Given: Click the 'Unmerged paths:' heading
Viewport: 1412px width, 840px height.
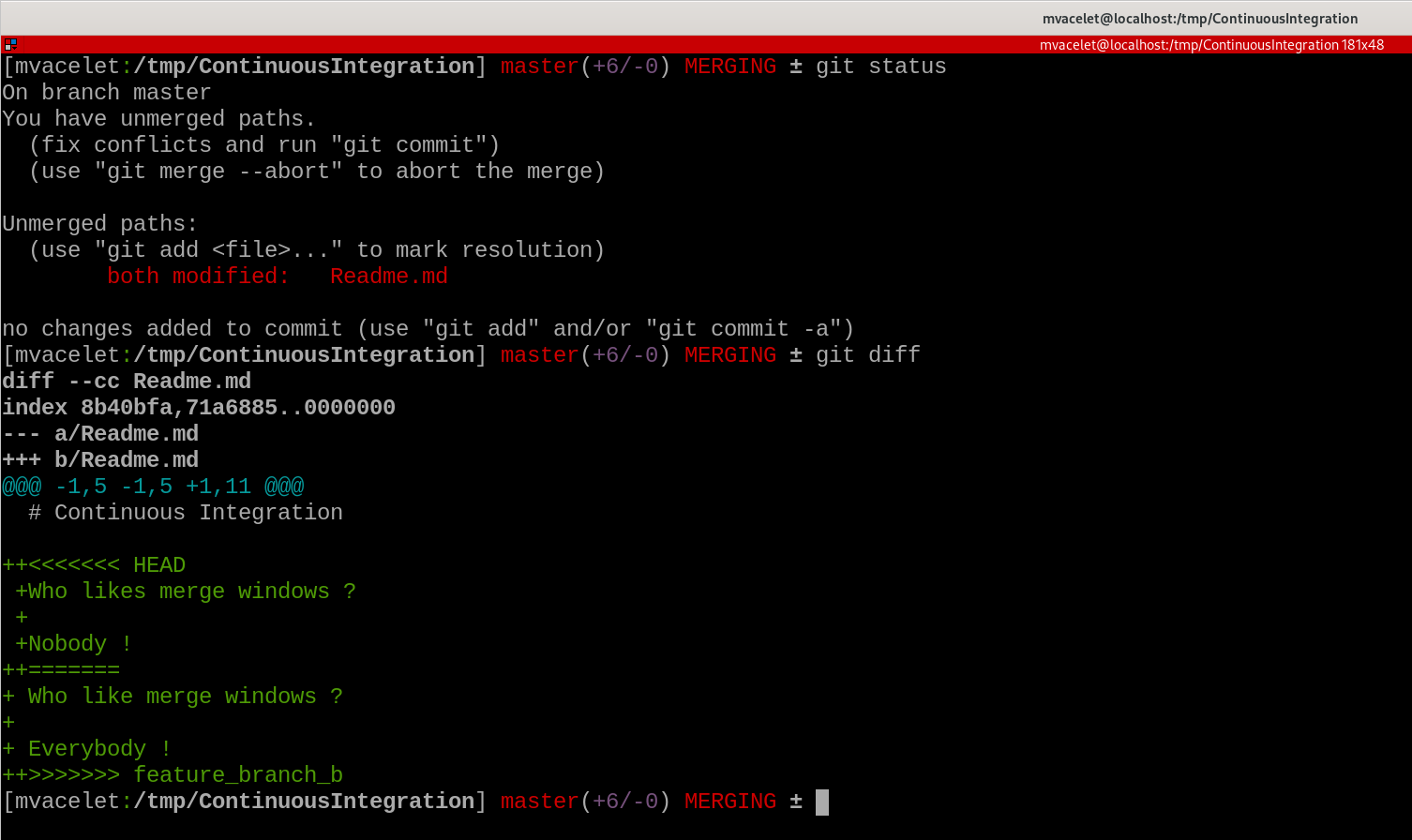Looking at the screenshot, I should [x=99, y=224].
